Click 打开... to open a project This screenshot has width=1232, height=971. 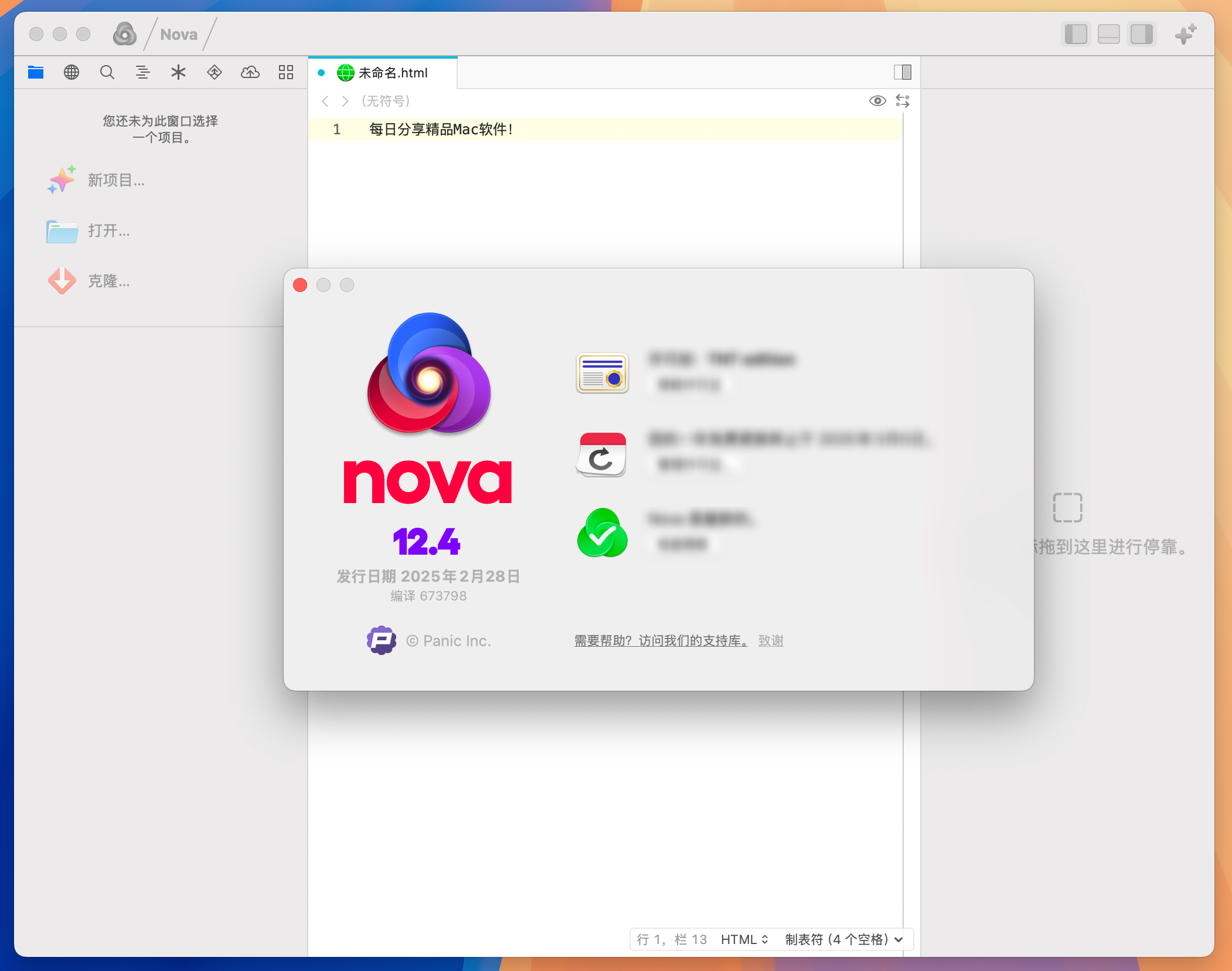[109, 230]
